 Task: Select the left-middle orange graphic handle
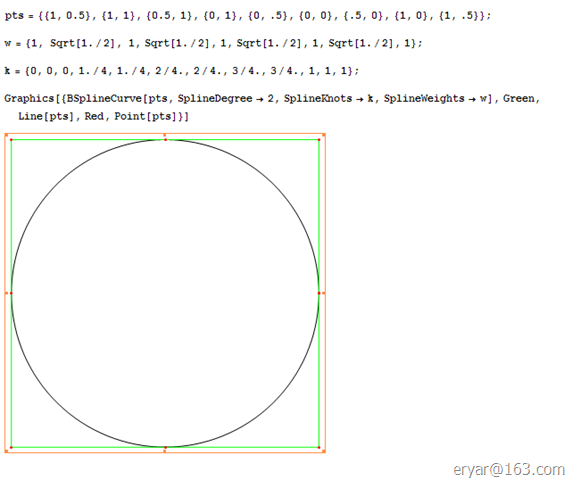[6, 293]
